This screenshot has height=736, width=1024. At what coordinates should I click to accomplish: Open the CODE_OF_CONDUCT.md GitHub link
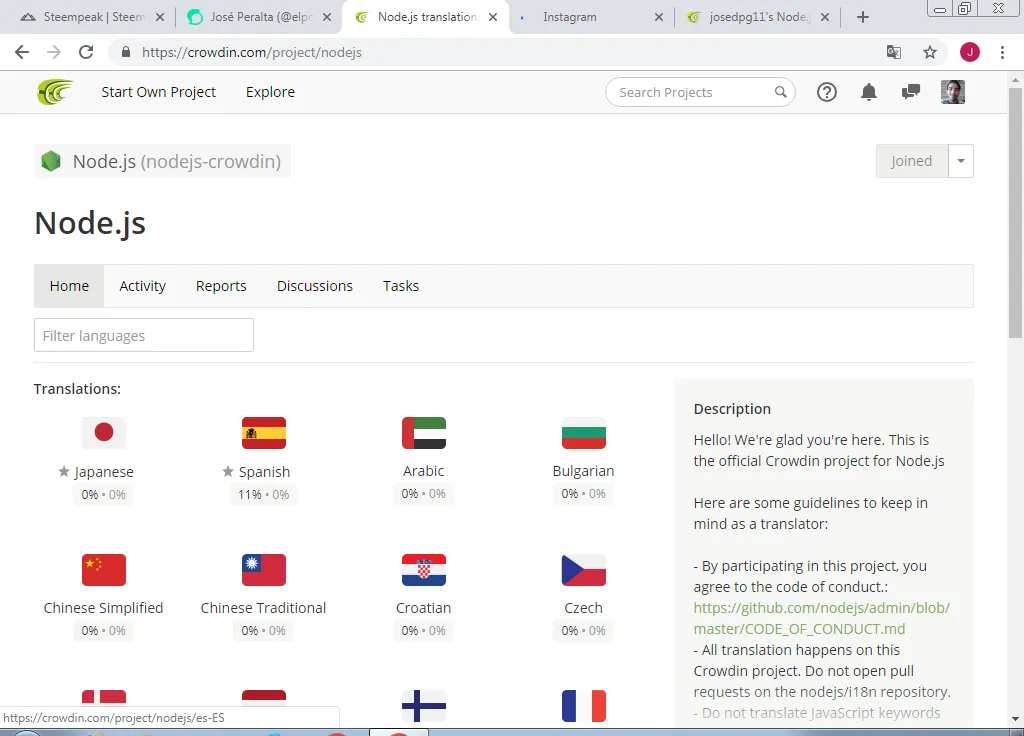822,618
